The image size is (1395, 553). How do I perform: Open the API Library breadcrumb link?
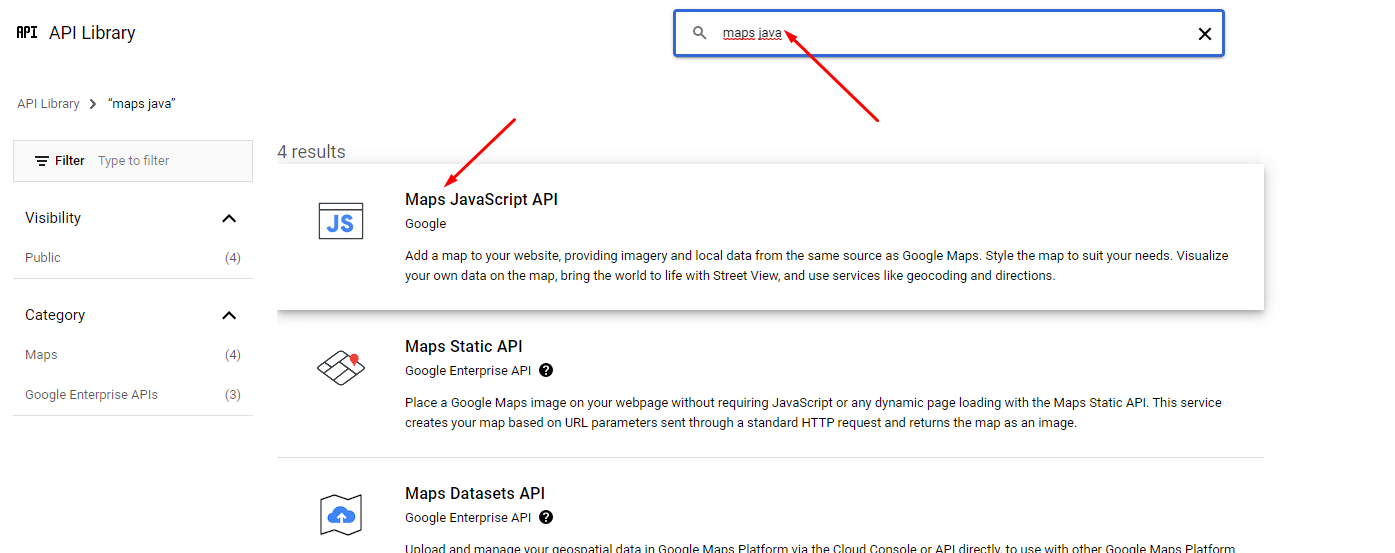(x=48, y=104)
